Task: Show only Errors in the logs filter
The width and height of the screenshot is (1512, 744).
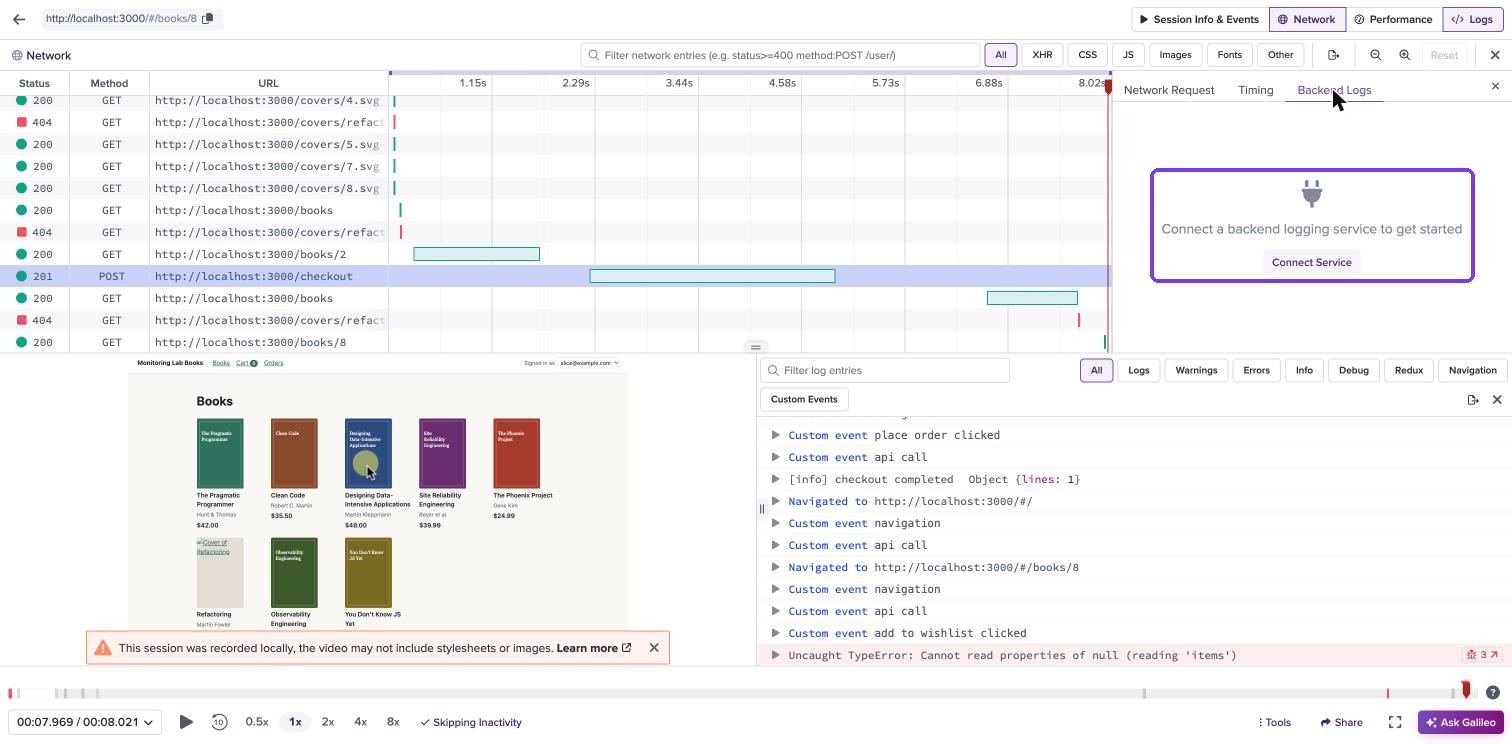Action: point(1256,370)
